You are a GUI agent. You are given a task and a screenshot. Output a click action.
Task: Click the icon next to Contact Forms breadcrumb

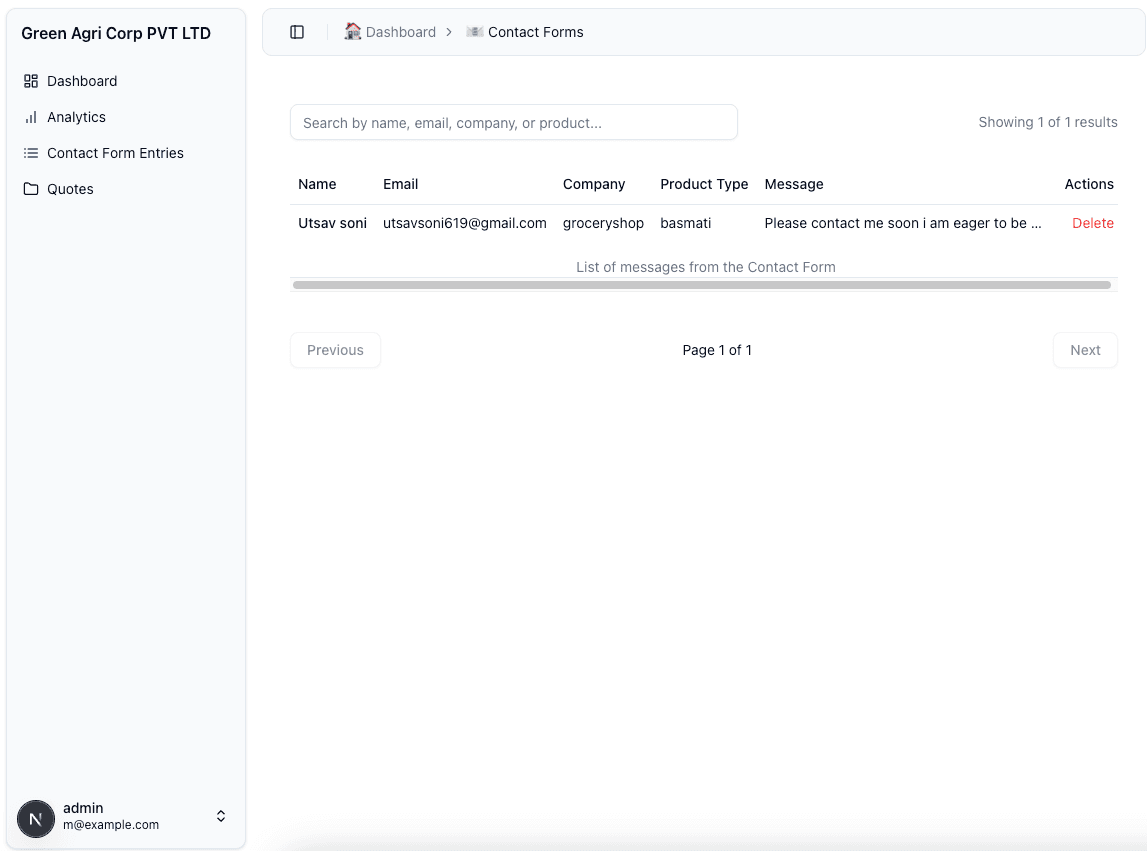click(x=473, y=31)
